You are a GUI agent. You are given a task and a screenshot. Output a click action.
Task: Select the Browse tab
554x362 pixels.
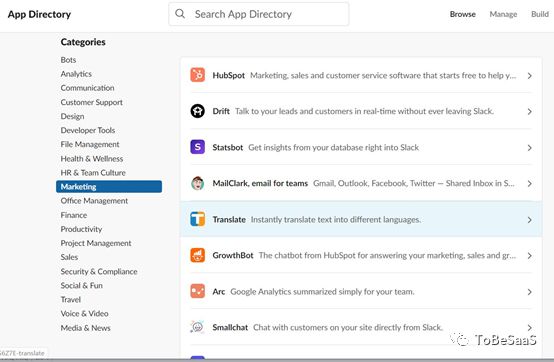(462, 14)
